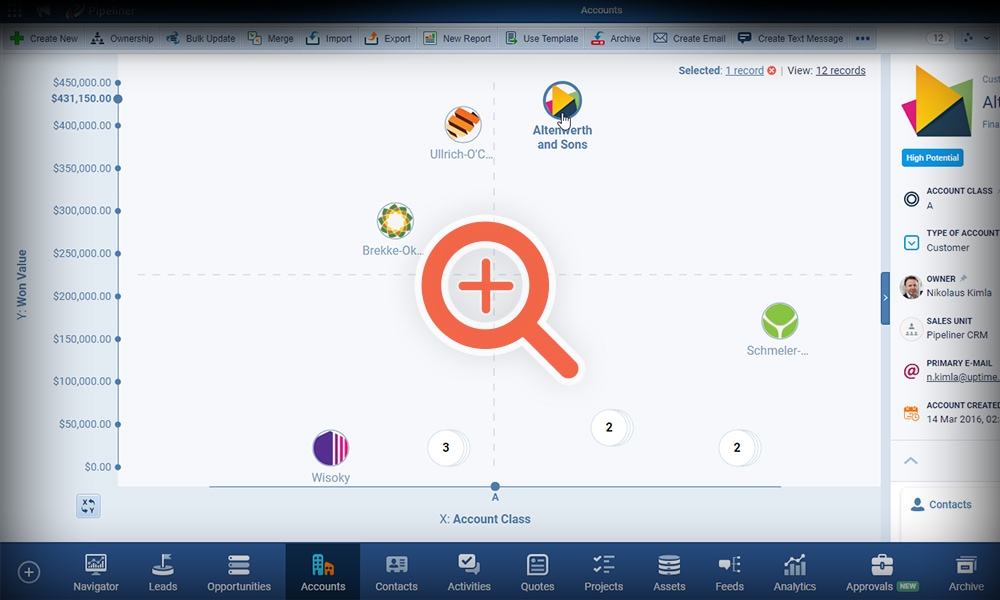Click the fit-to-view chart icon

(87, 506)
